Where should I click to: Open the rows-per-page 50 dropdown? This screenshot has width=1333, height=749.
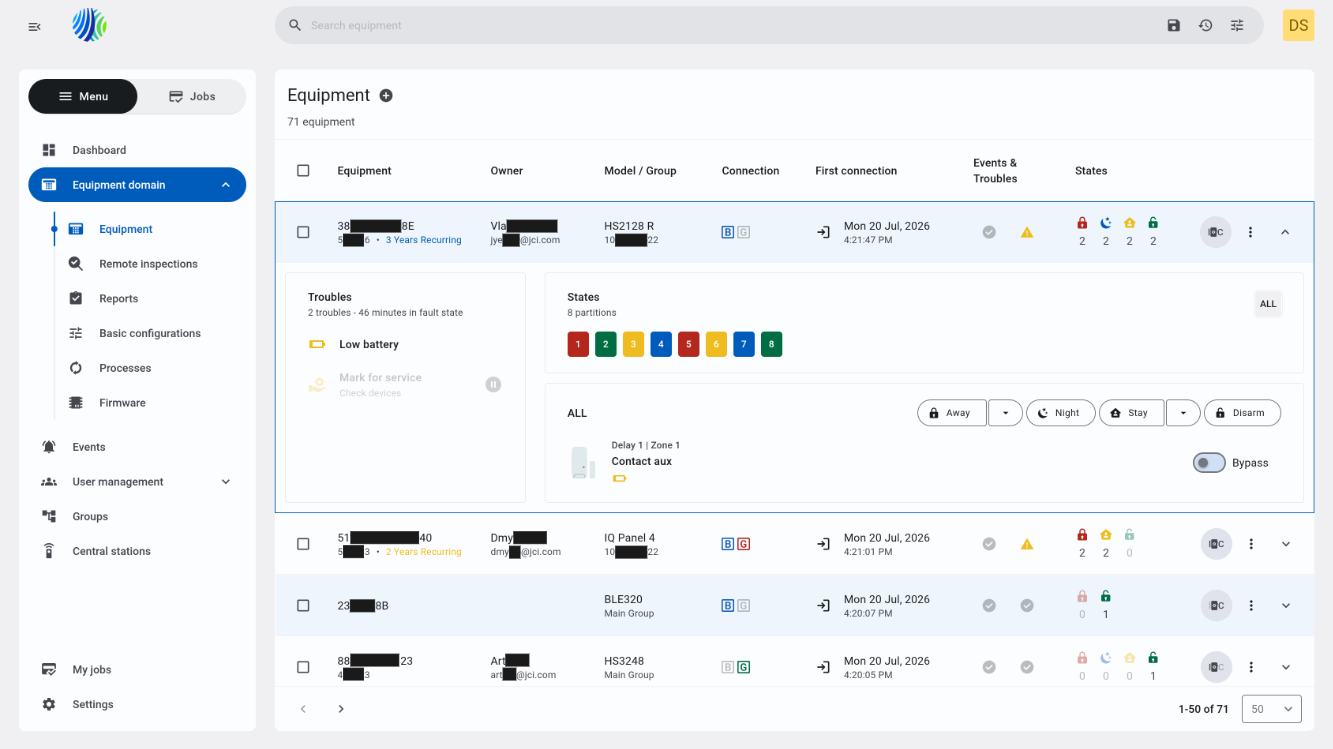(x=1271, y=709)
